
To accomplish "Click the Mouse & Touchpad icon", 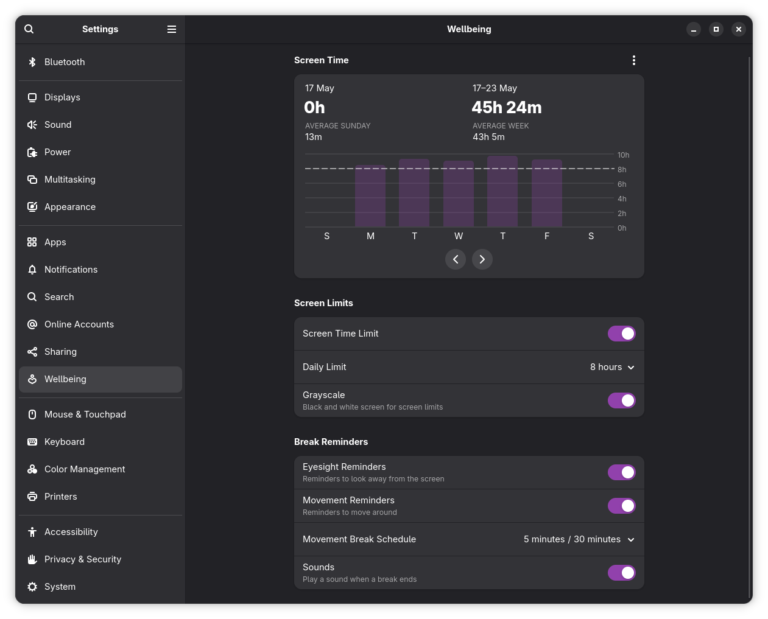I will click(32, 414).
